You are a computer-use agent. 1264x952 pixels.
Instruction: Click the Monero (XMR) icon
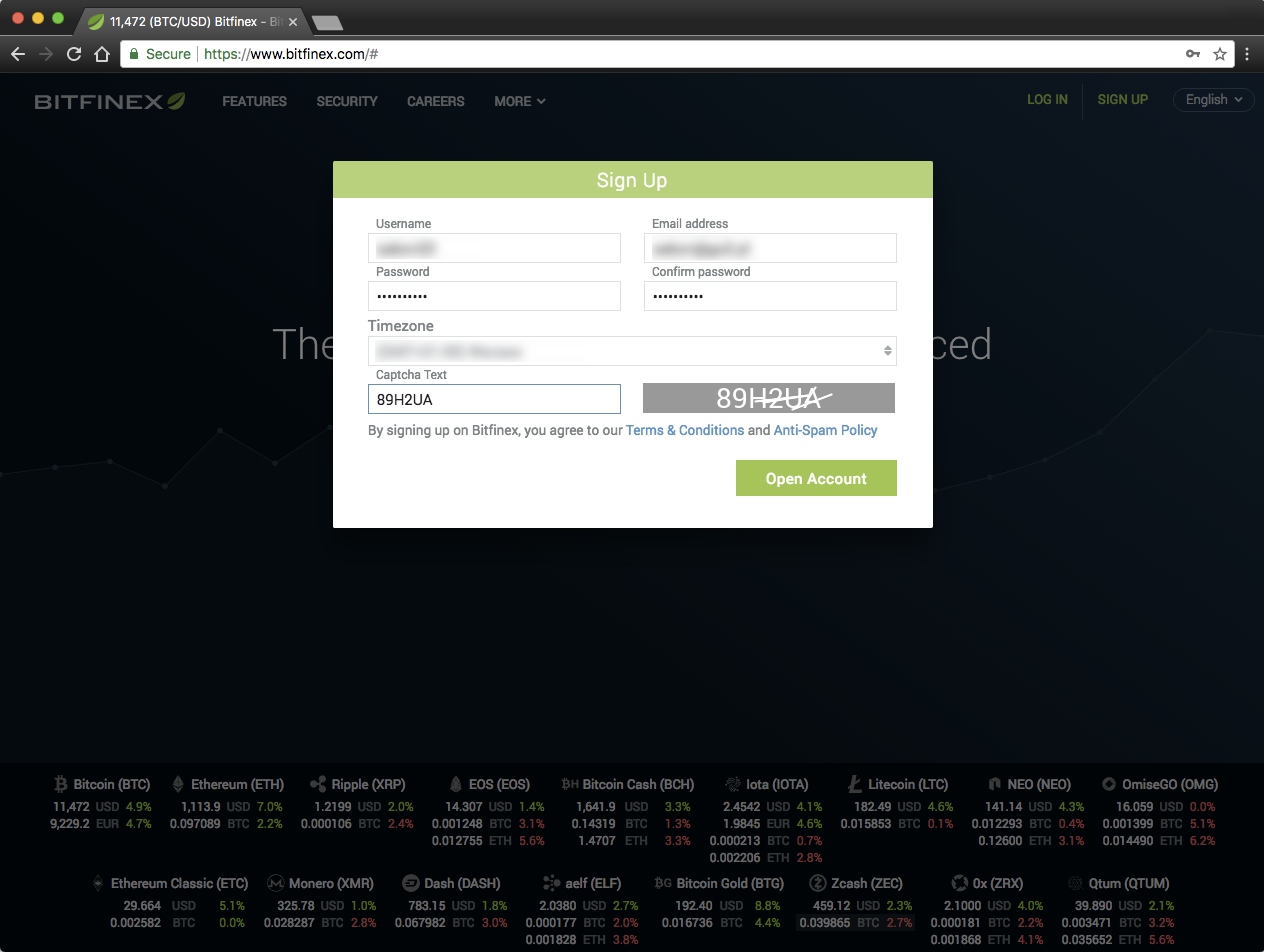pyautogui.click(x=276, y=883)
